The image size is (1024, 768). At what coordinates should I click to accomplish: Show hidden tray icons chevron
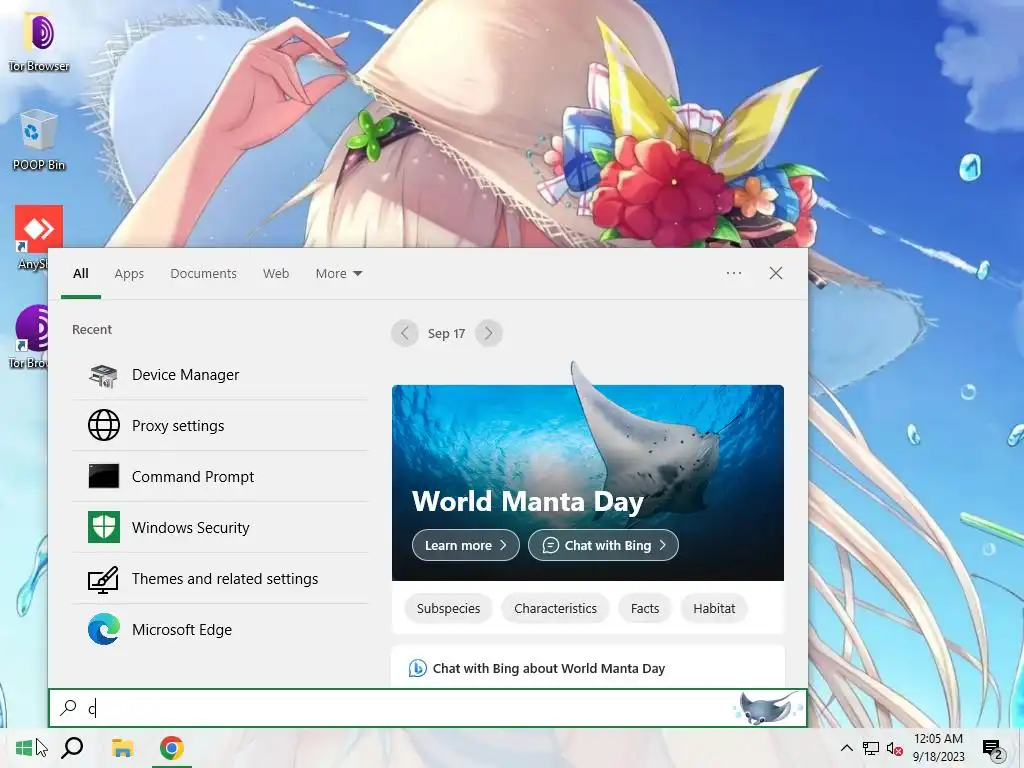[x=846, y=748]
